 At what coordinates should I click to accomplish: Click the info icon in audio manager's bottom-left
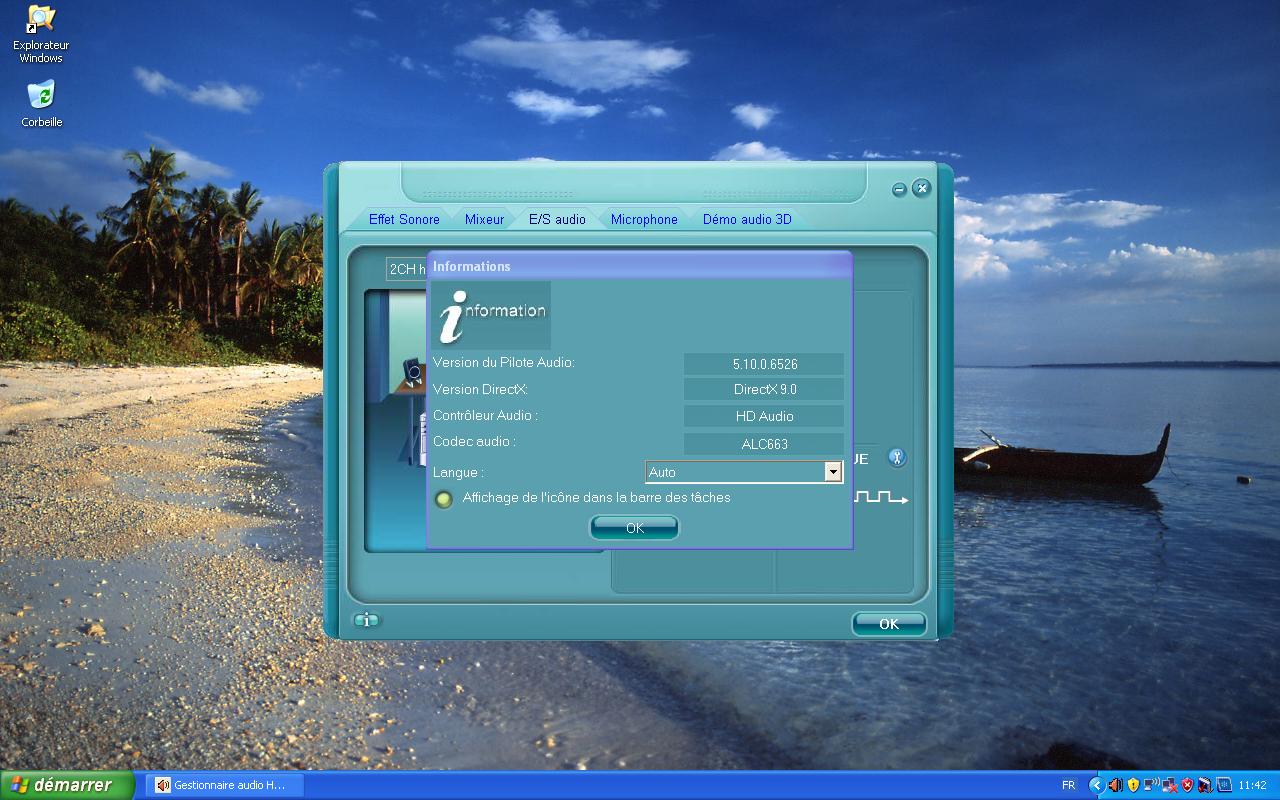tap(366, 621)
